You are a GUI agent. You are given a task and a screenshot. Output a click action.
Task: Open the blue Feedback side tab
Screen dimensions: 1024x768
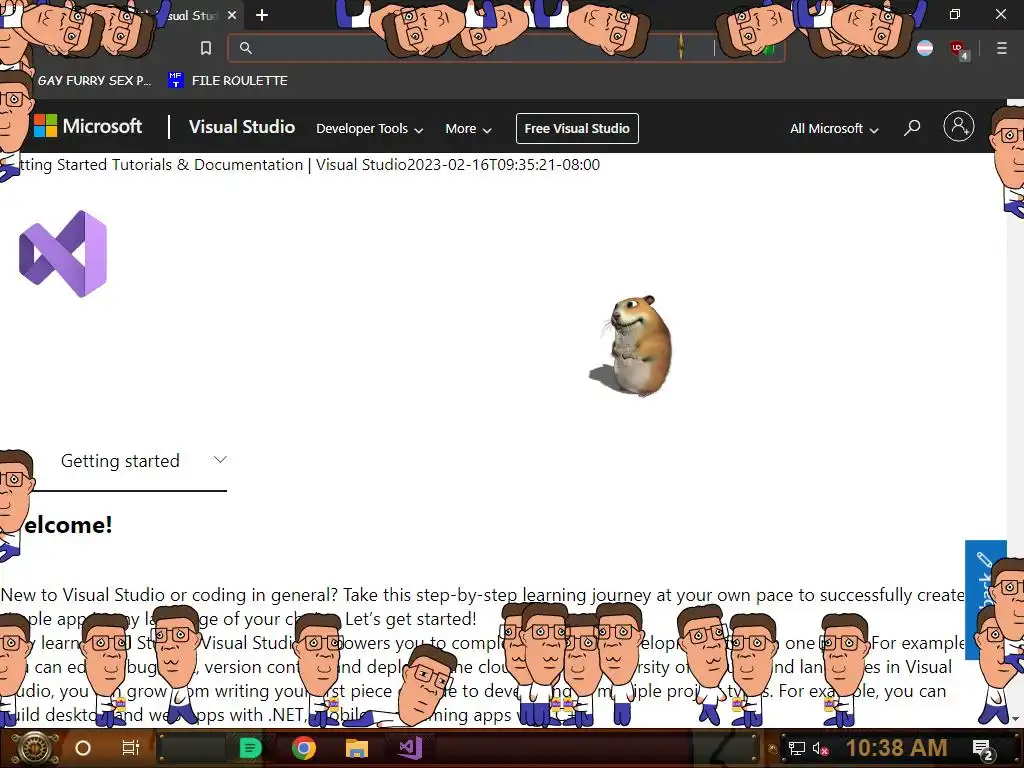pos(985,600)
